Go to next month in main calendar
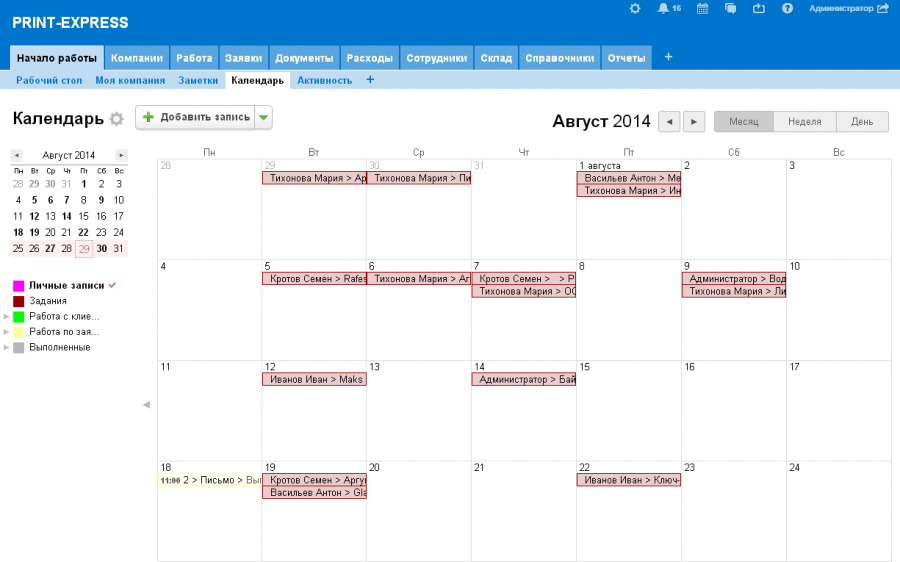 click(x=694, y=121)
